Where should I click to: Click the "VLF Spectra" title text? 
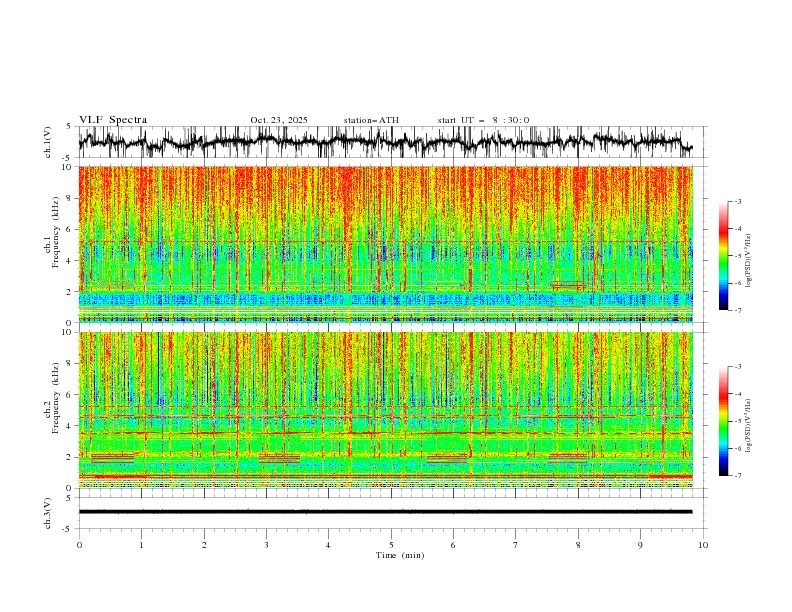coord(113,120)
